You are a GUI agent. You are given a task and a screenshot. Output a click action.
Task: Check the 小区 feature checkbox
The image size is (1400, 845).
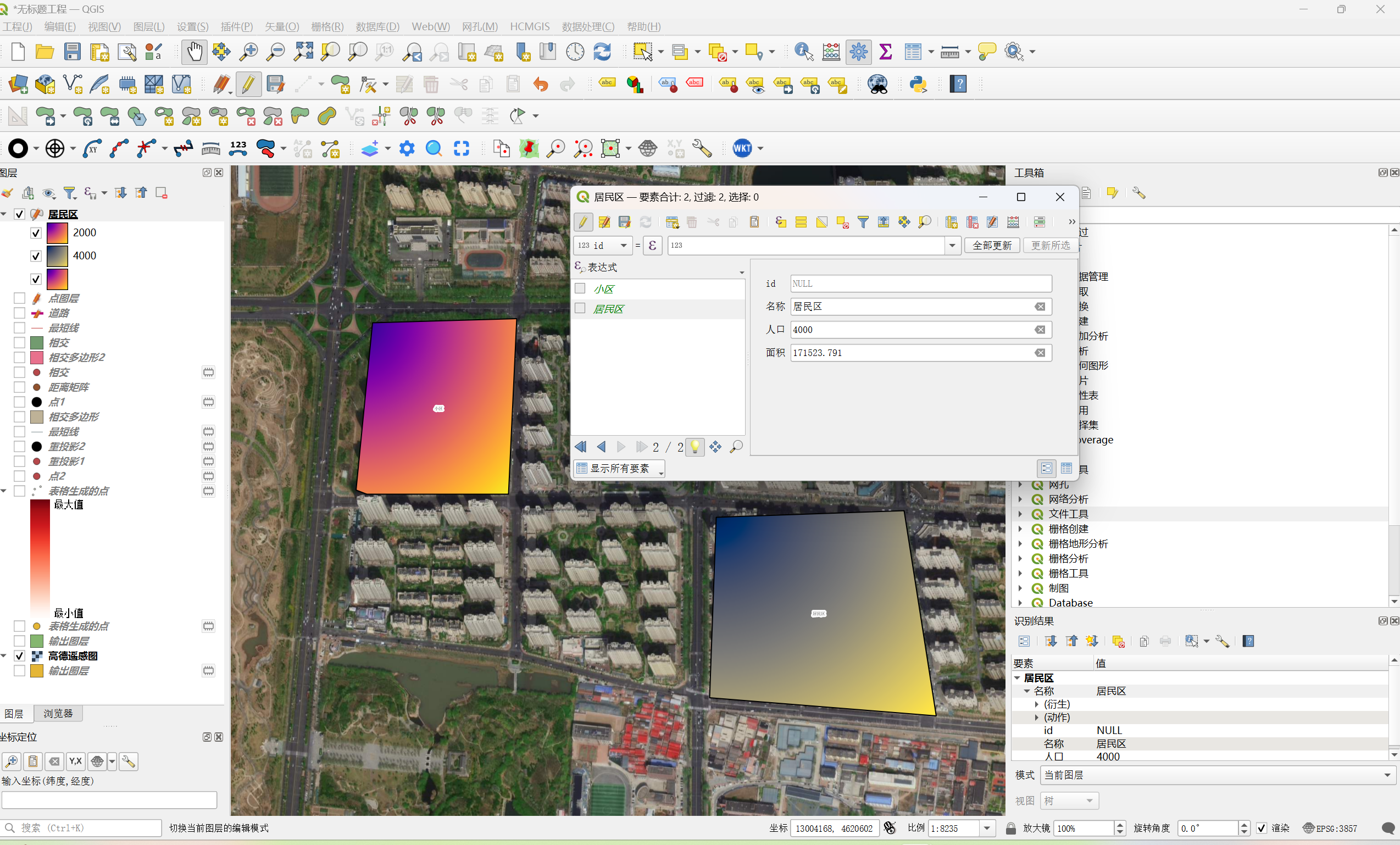580,288
